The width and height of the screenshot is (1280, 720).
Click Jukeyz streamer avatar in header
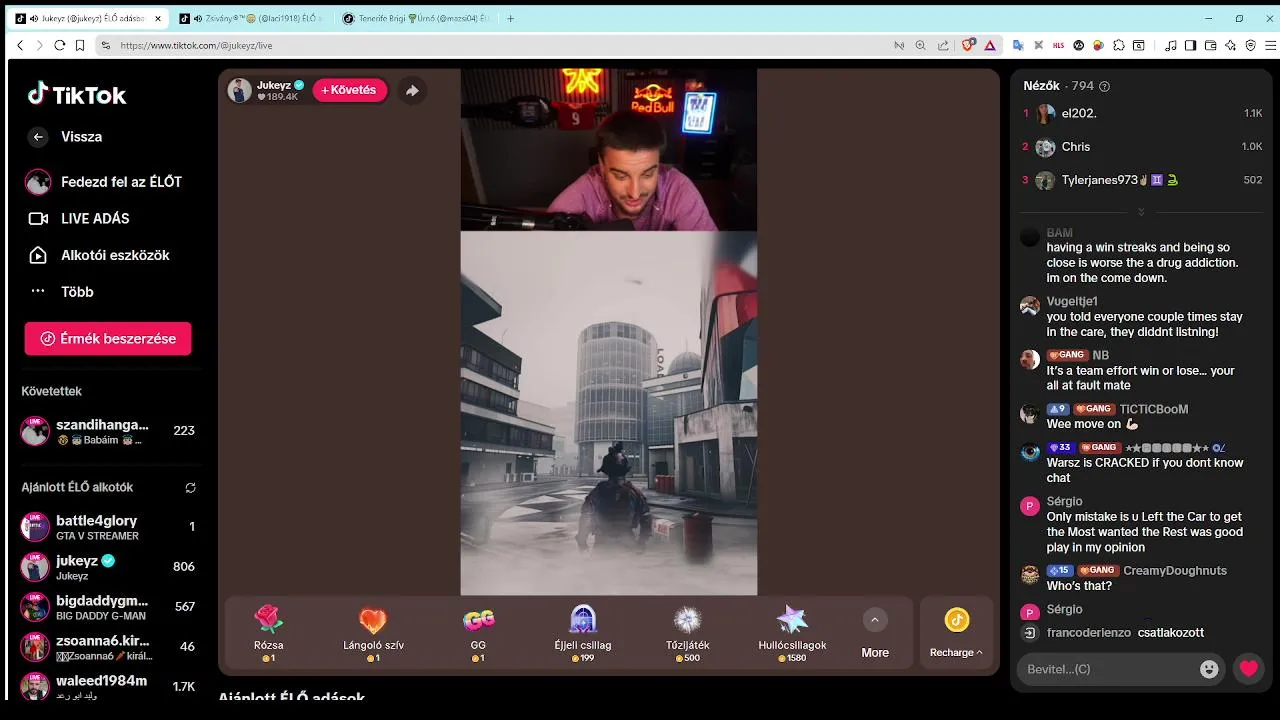239,90
